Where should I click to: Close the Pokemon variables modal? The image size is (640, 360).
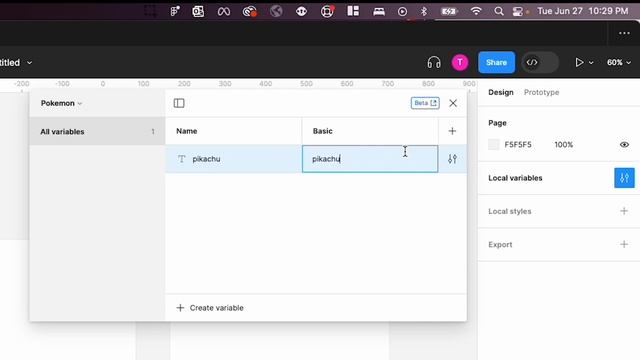click(453, 103)
